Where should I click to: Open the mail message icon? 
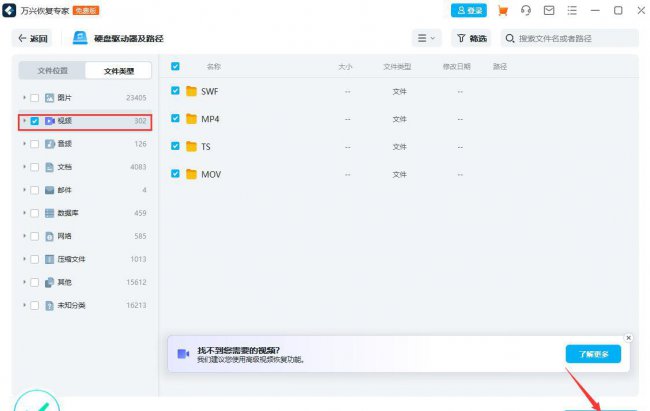click(x=549, y=10)
